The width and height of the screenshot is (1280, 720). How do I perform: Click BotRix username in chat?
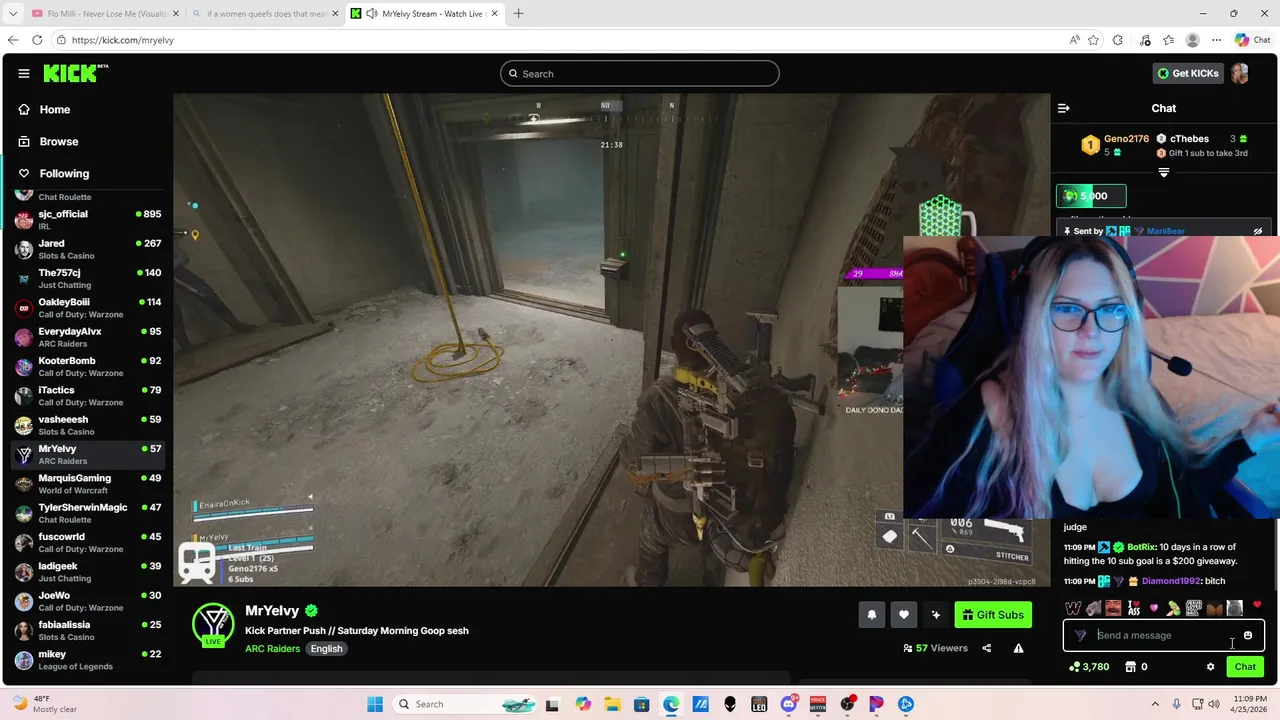[x=1141, y=547]
